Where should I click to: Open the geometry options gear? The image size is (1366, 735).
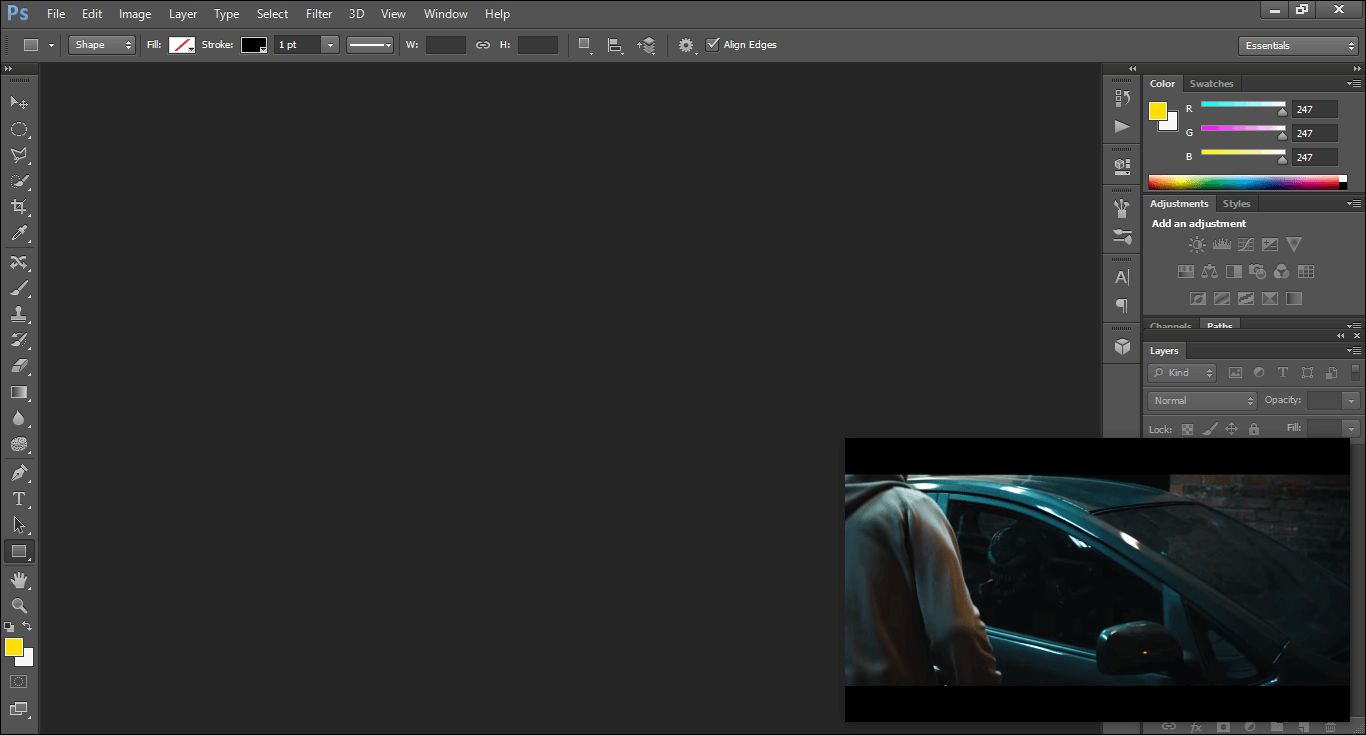686,45
